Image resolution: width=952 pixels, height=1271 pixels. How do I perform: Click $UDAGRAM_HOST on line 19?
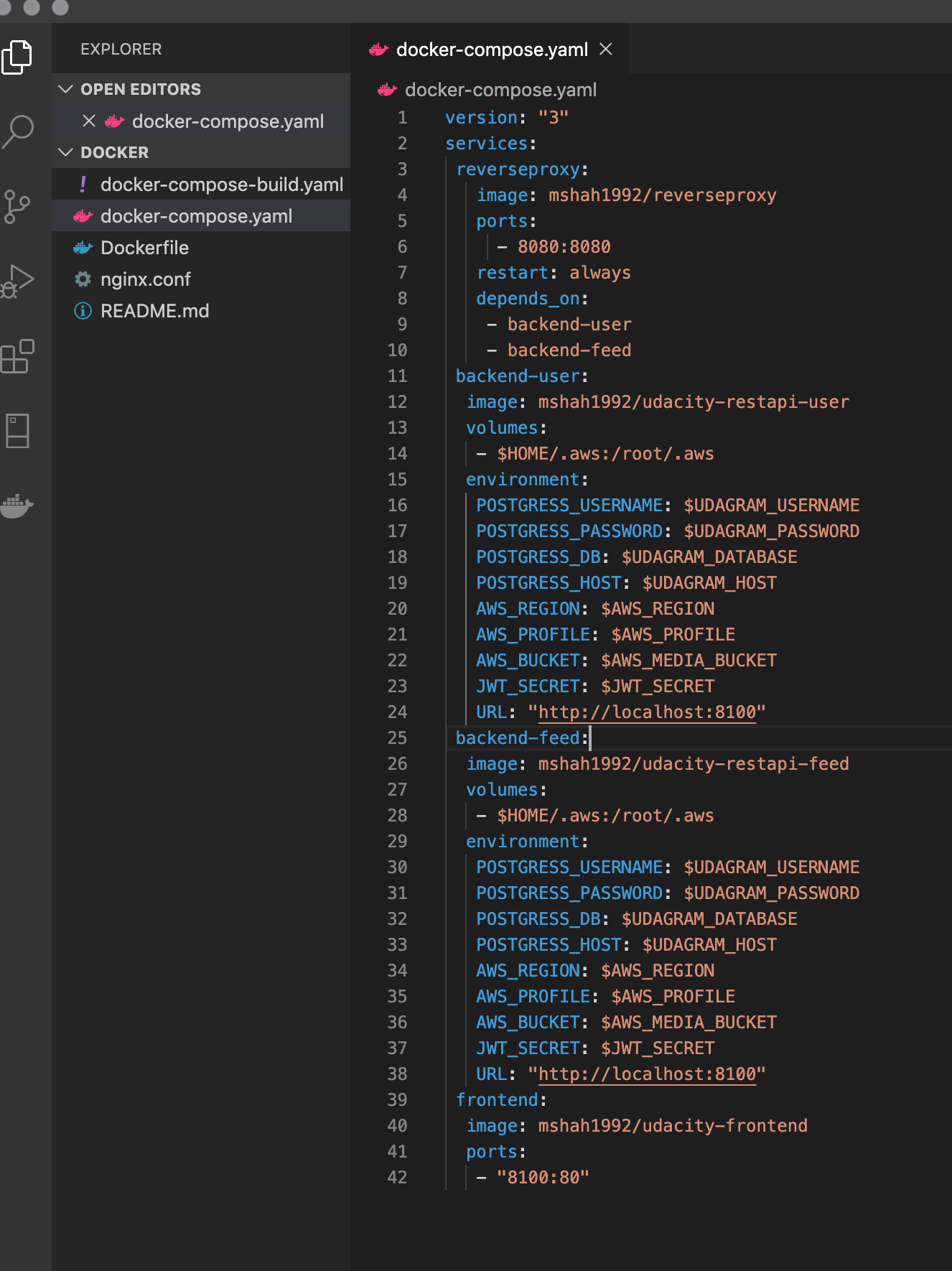[x=709, y=582]
